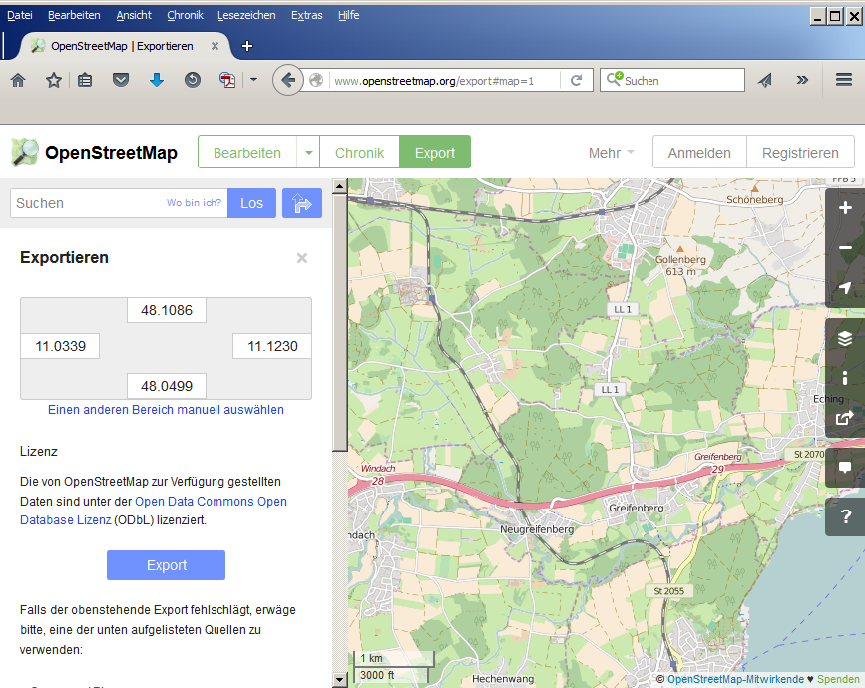Open the OpenStreetMap-Mitwirkende link

click(x=735, y=679)
